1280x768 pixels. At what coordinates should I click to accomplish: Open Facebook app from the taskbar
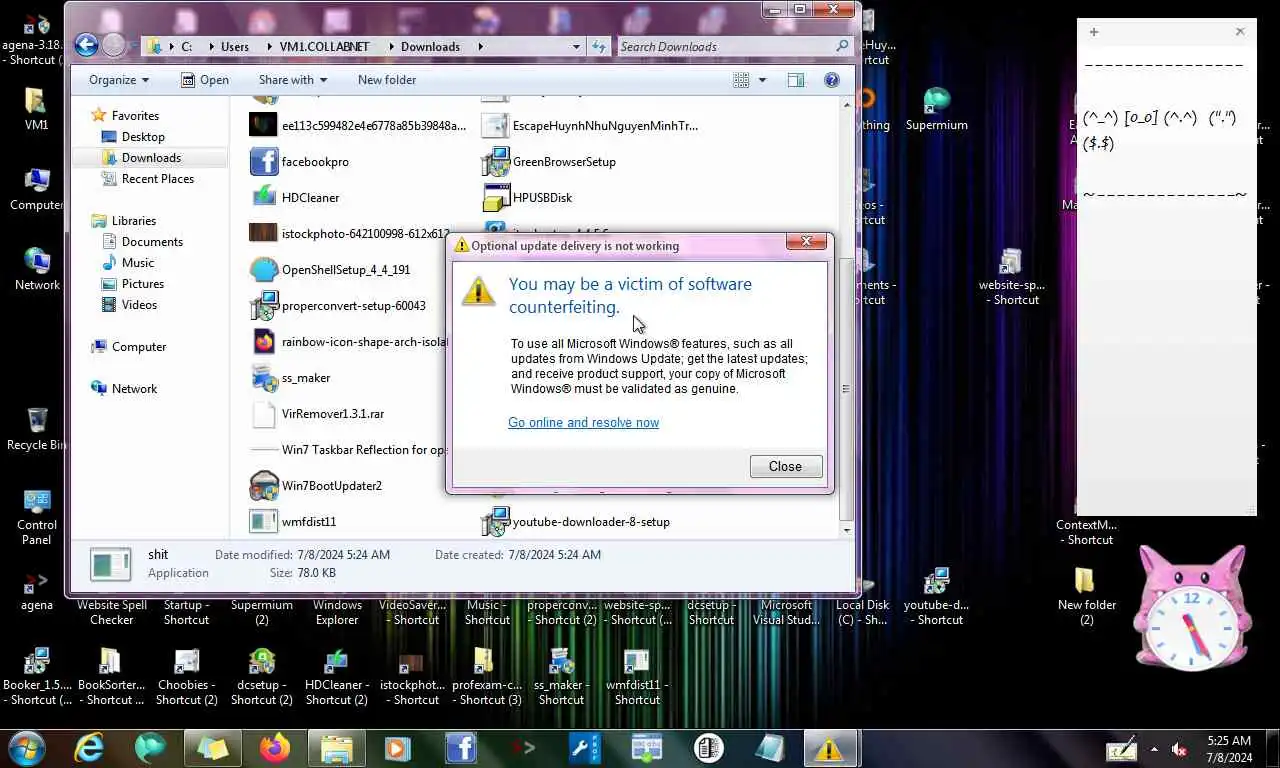pyautogui.click(x=461, y=748)
